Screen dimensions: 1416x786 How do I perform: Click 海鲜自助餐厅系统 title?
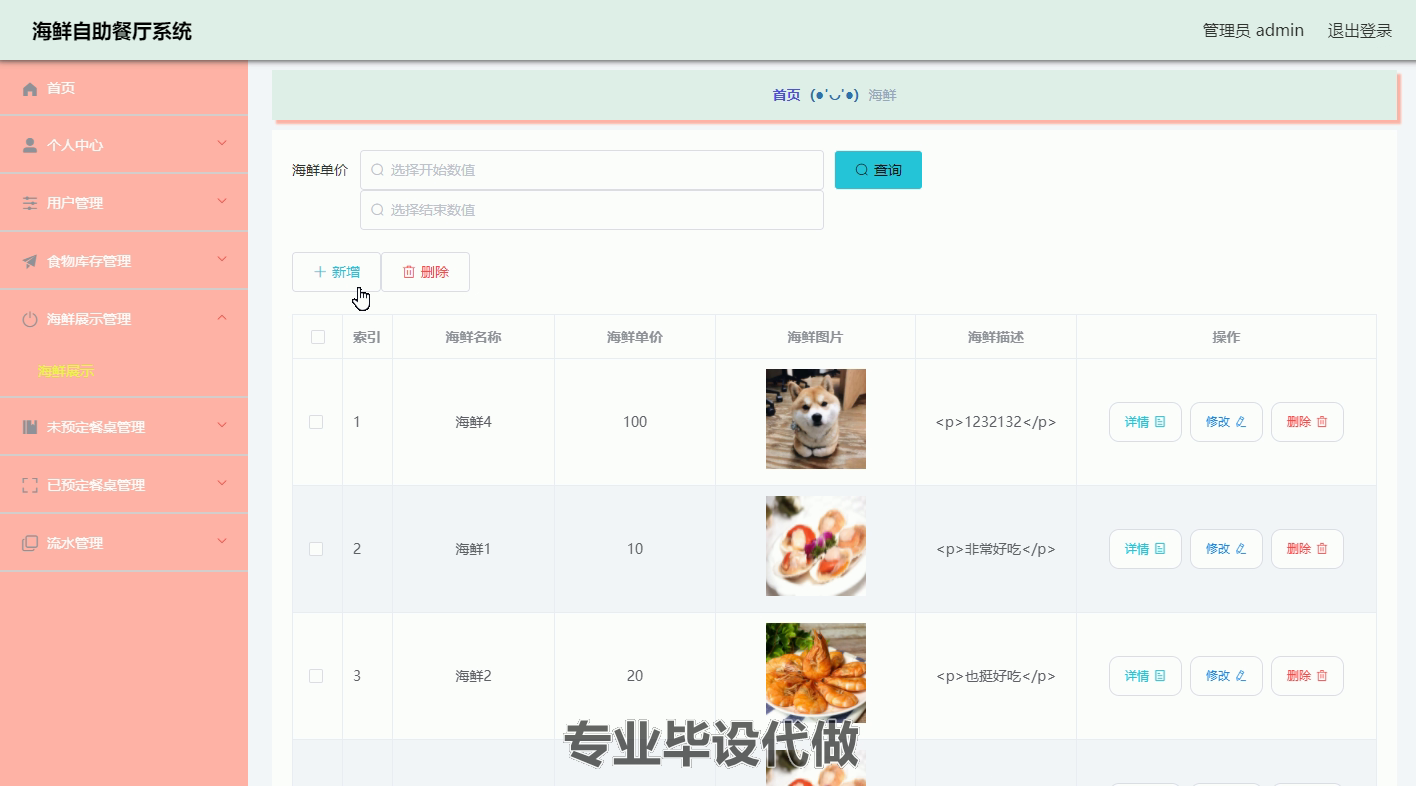tap(112, 31)
